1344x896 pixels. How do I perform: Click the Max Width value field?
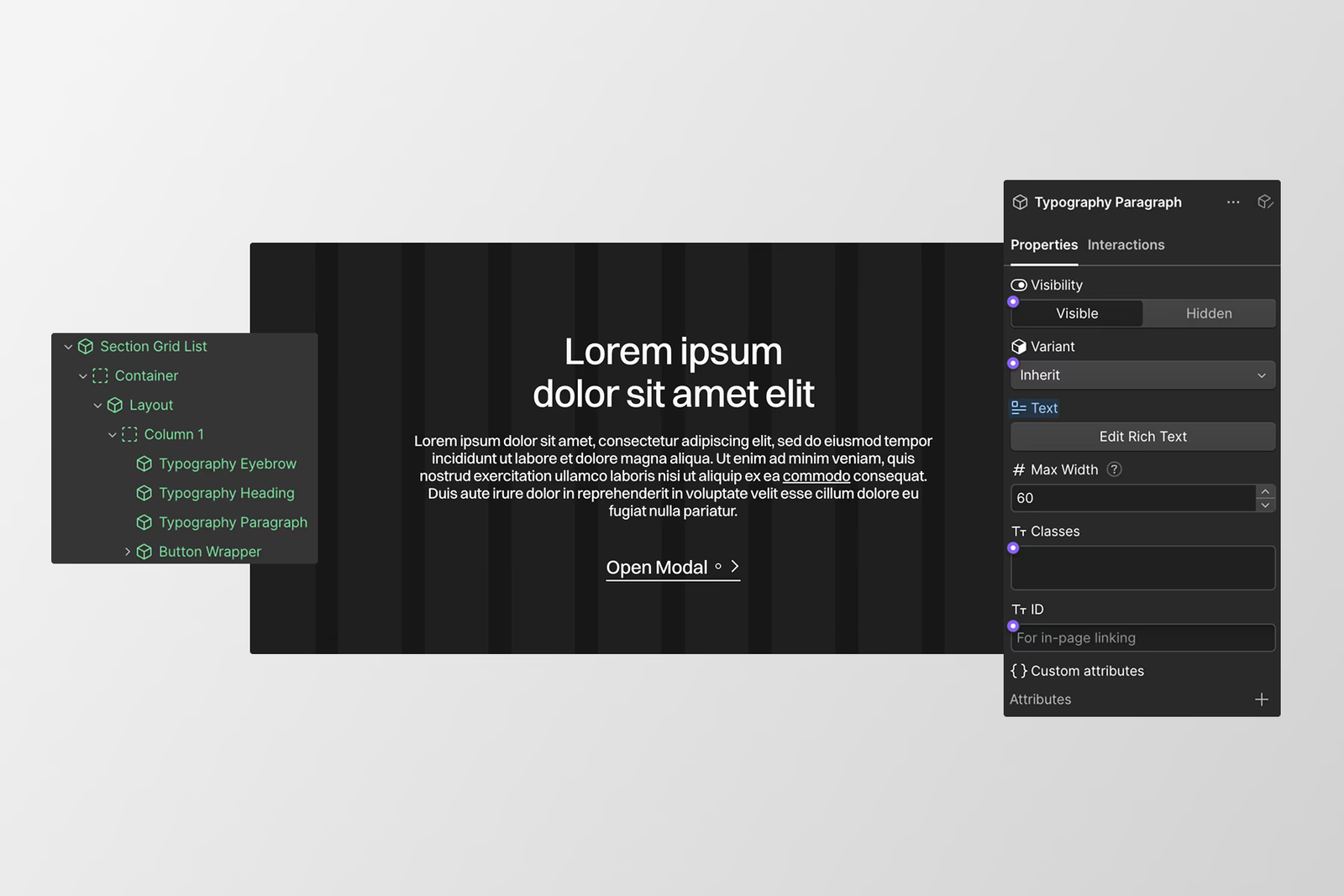click(x=1133, y=498)
